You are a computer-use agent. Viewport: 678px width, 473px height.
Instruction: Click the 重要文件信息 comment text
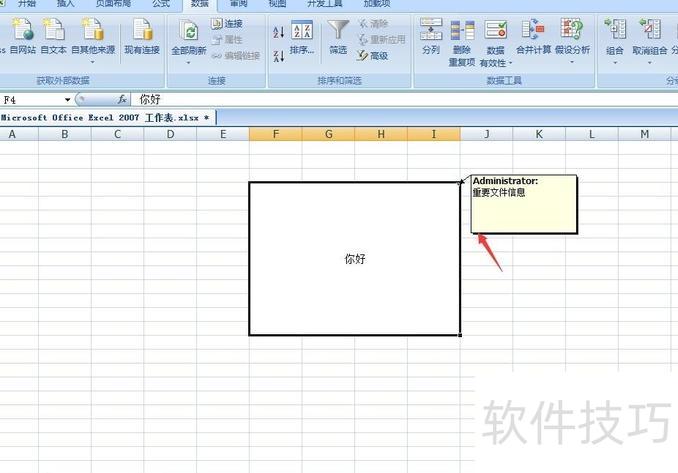click(499, 192)
